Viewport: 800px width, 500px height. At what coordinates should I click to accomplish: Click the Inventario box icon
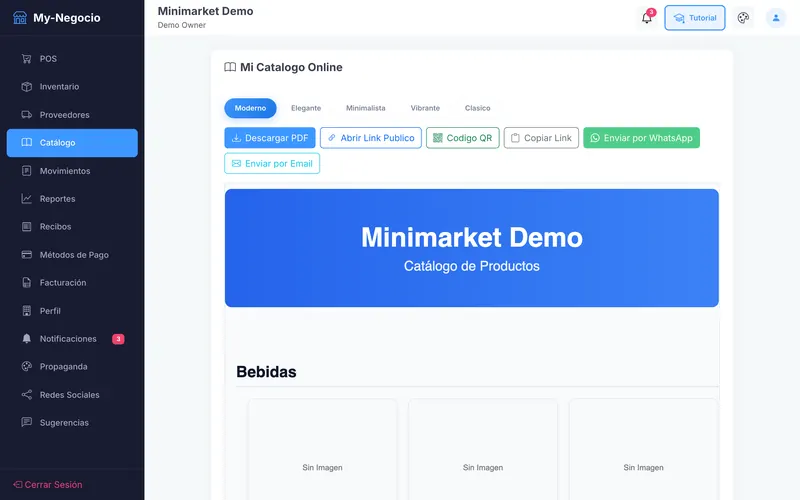click(x=27, y=87)
